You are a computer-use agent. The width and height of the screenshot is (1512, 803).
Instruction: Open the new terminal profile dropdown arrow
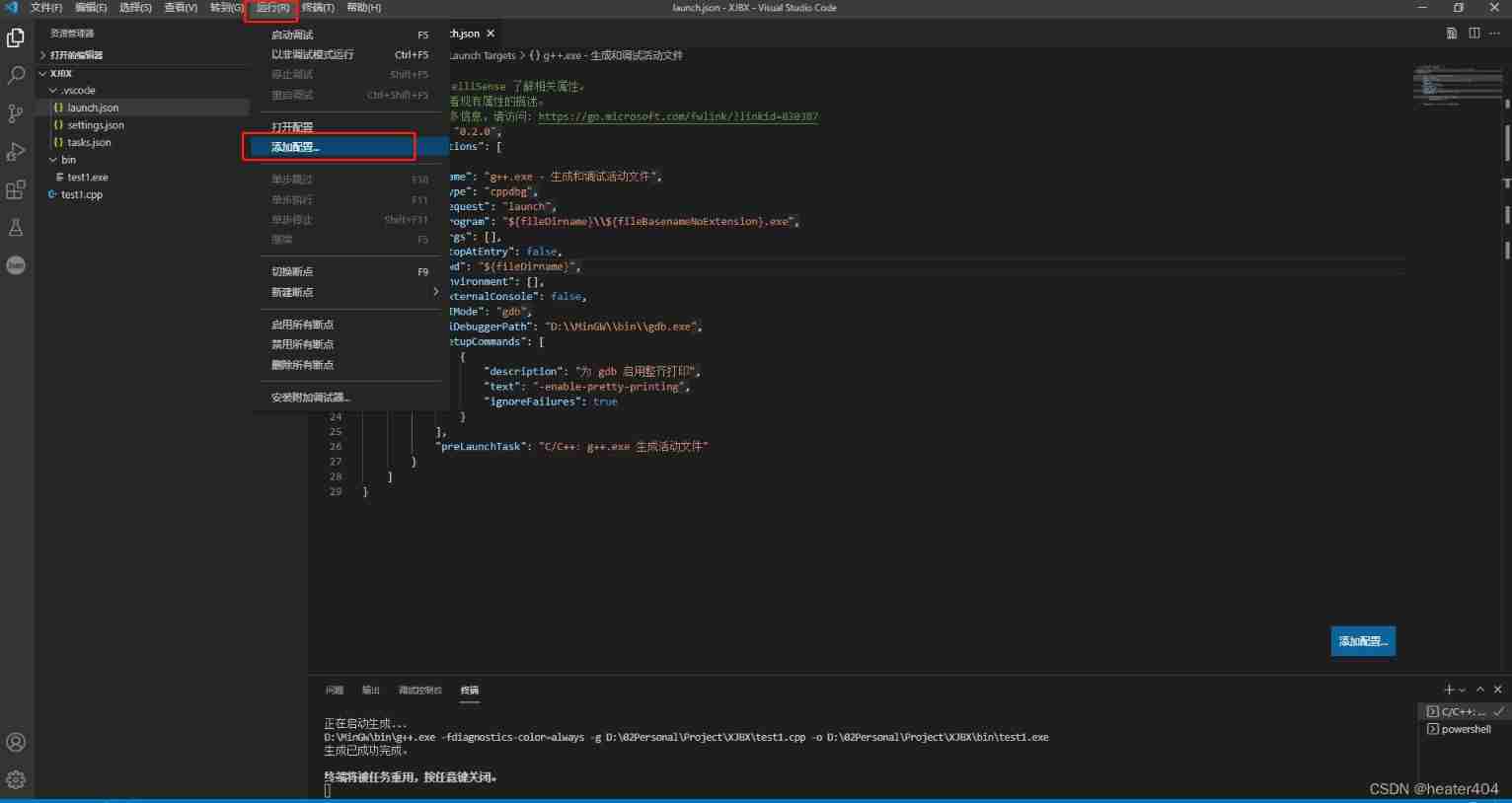tap(1462, 690)
